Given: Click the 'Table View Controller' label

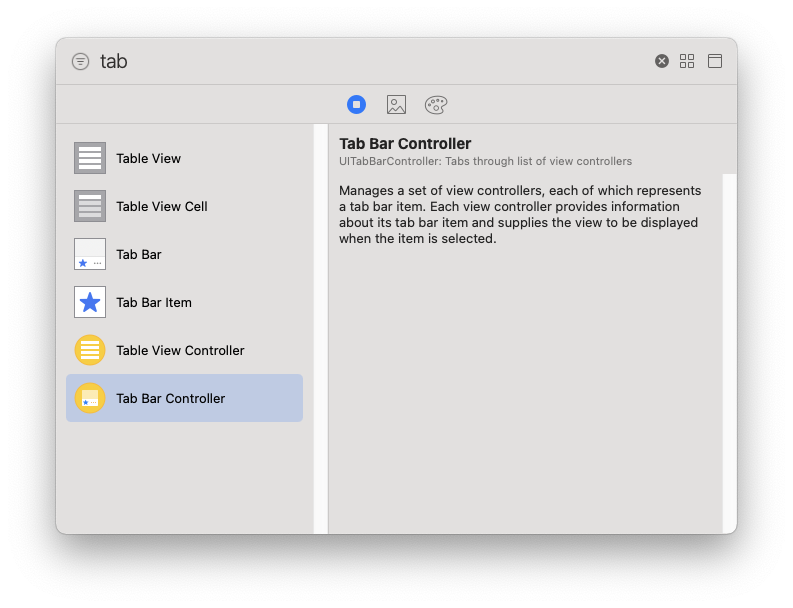Looking at the screenshot, I should 181,351.
